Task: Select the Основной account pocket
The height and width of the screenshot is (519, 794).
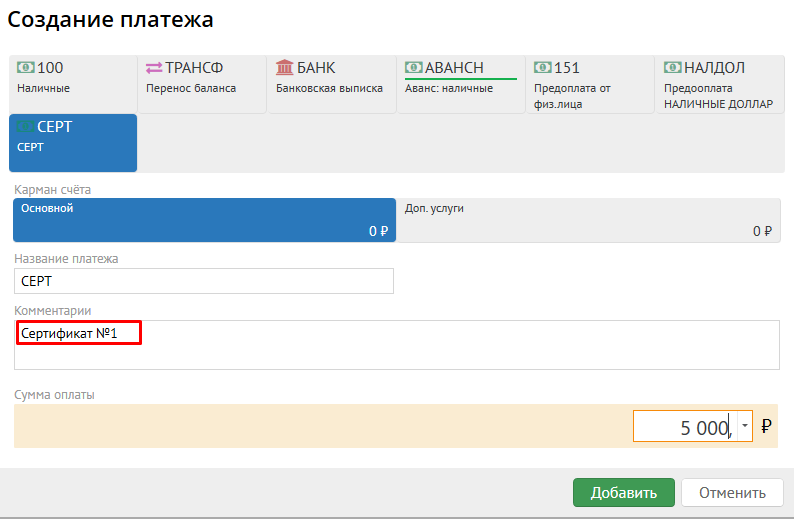Action: (205, 220)
